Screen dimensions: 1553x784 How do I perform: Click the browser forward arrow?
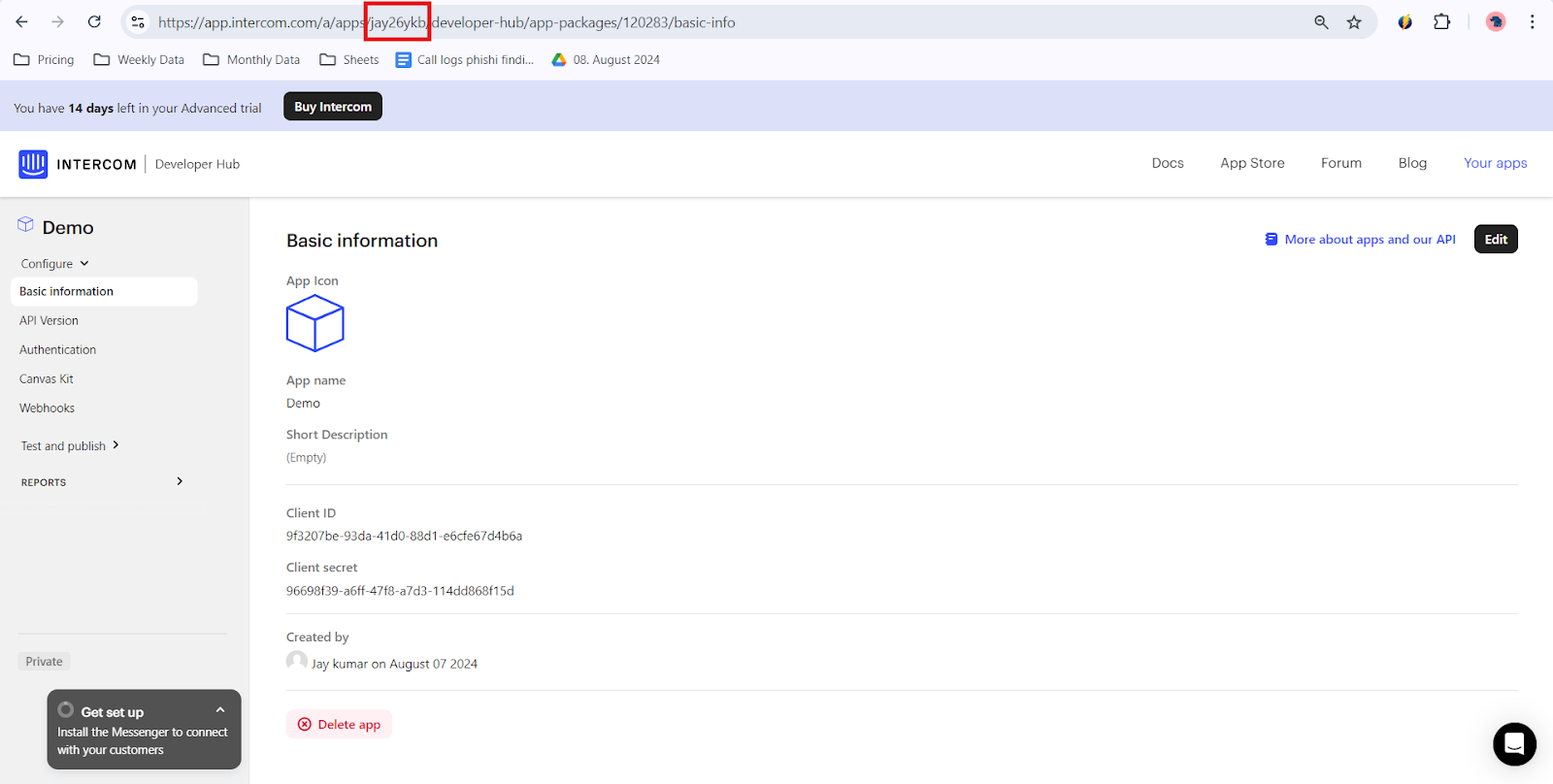coord(58,21)
